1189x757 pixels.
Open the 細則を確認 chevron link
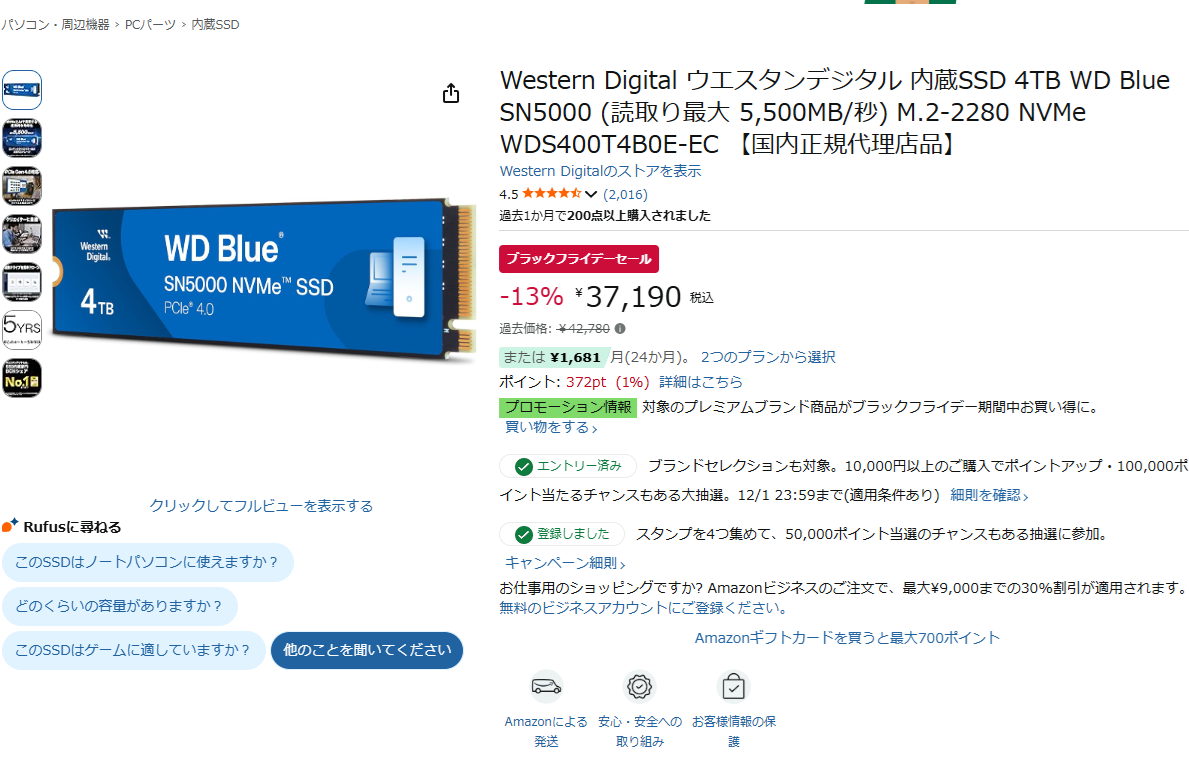pos(989,495)
